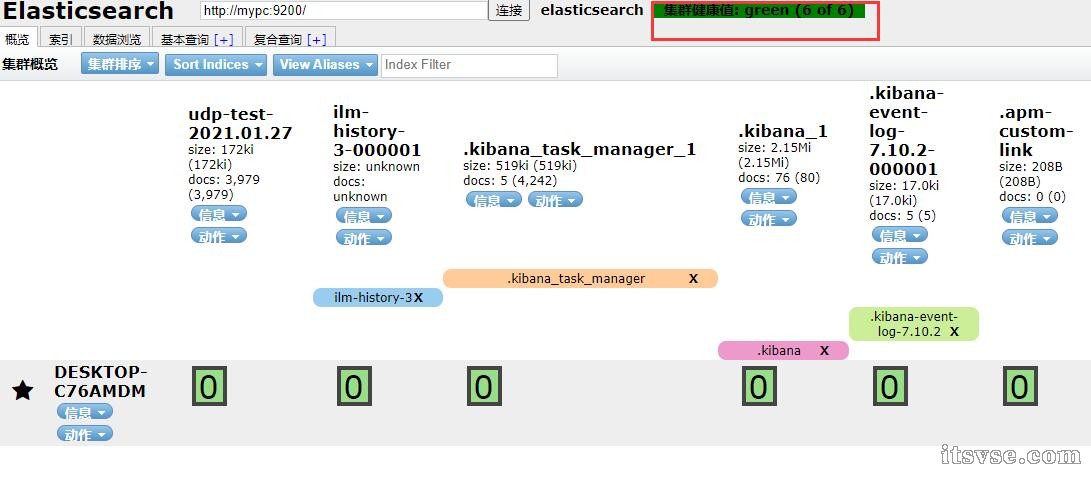Open the View Aliases dropdown
This screenshot has height=484, width=1091.
click(x=325, y=64)
